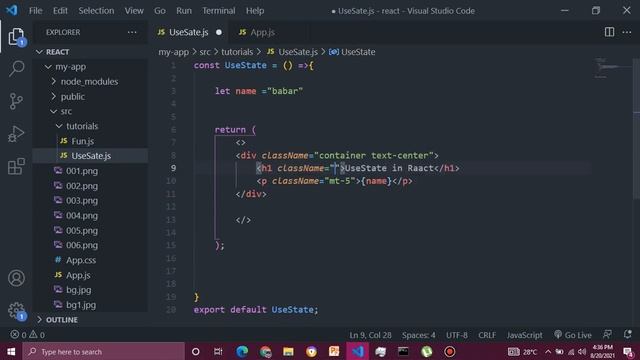Launch Microsoft Edge from taskbar
Screen dimensions: 640x360
[242, 351]
